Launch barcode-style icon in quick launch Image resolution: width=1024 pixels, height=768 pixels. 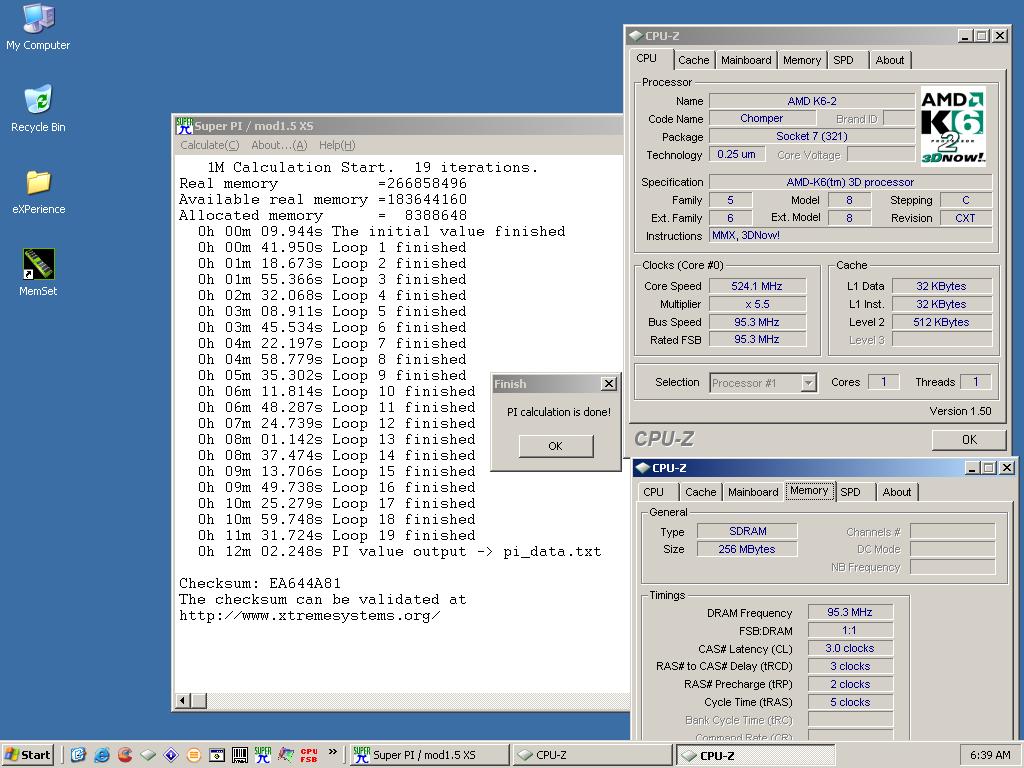240,755
